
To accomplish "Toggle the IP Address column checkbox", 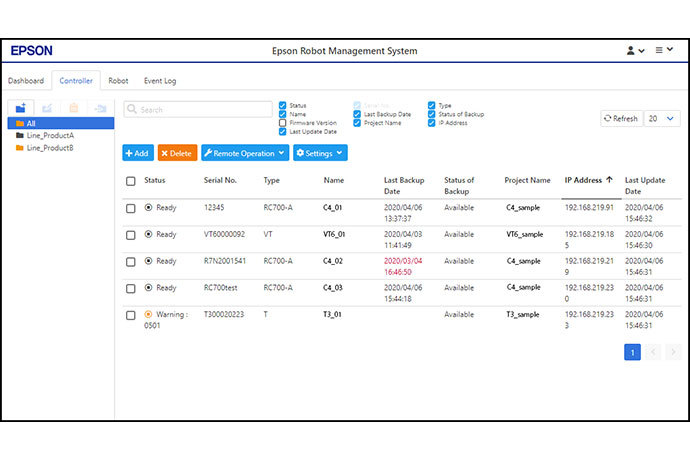I will point(431,123).
